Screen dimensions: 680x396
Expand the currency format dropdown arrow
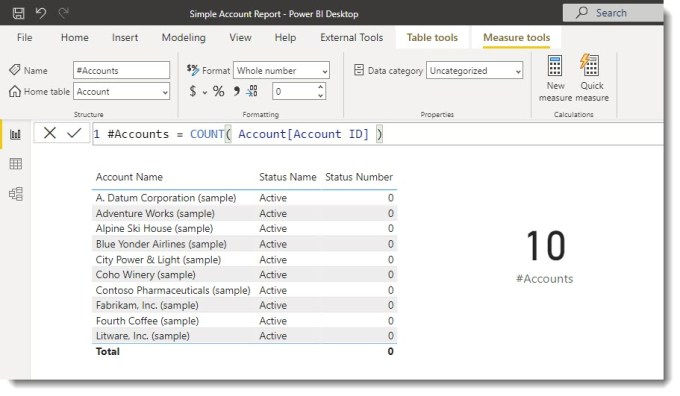205,92
